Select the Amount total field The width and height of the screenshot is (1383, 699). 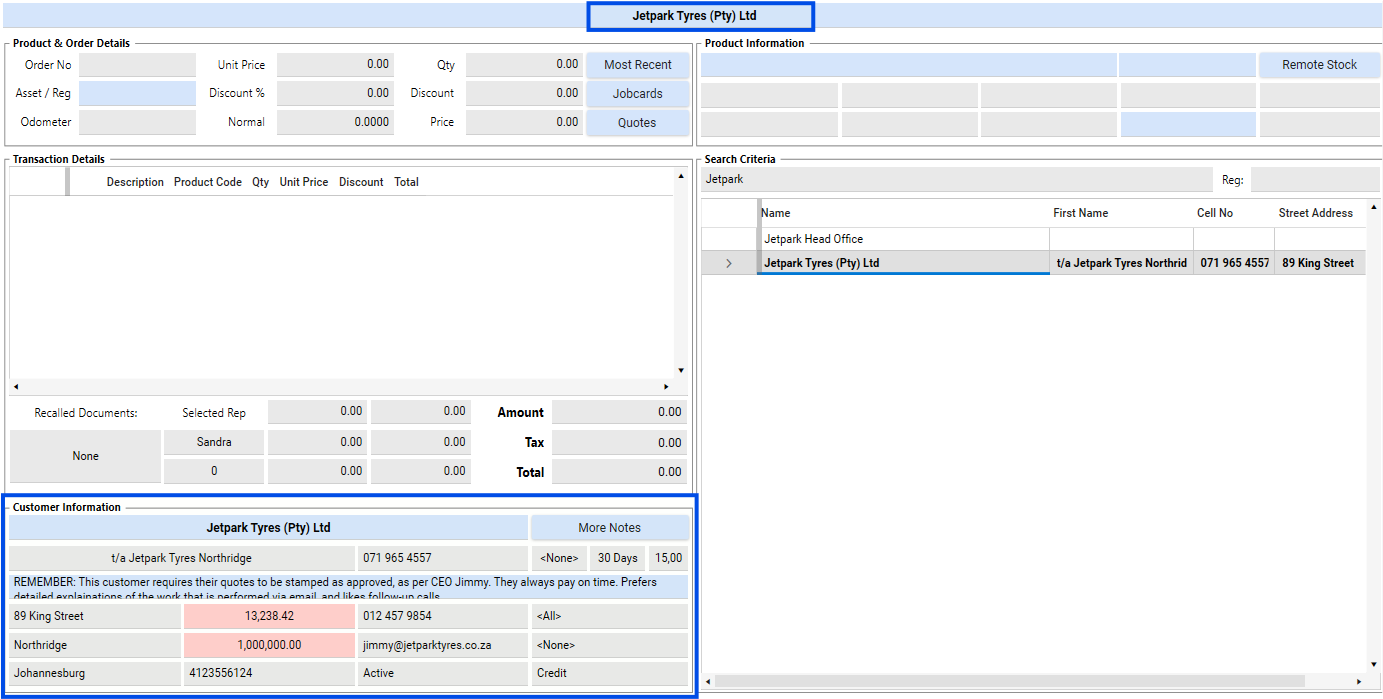tap(620, 412)
